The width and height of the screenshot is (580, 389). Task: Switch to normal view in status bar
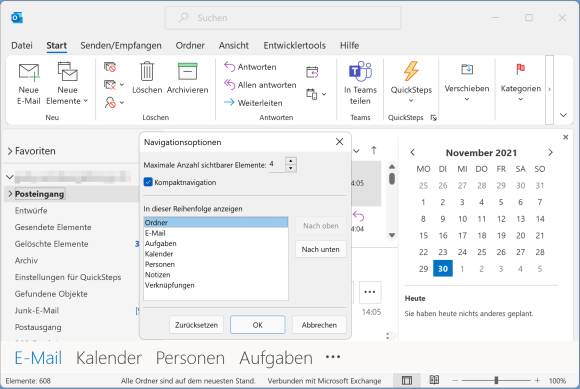point(407,380)
